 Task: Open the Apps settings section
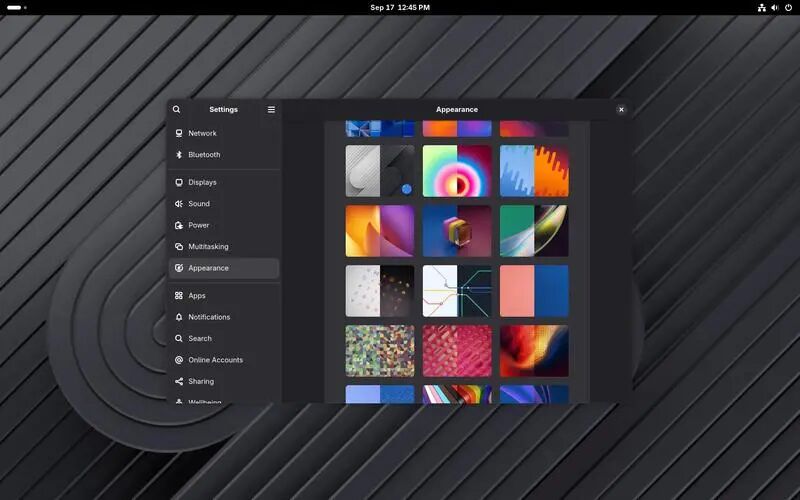click(224, 295)
